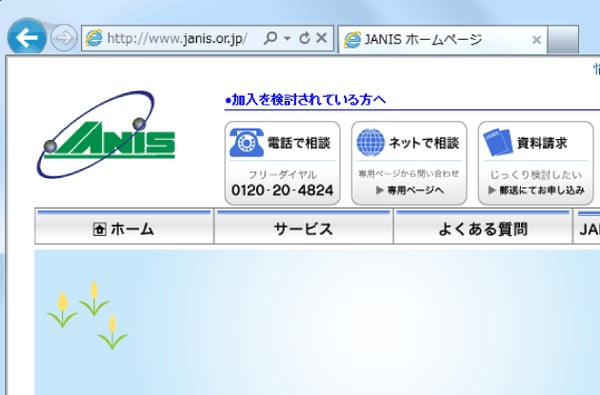Click the telephone icon for 電話で相談
The image size is (600, 395).
tap(246, 142)
